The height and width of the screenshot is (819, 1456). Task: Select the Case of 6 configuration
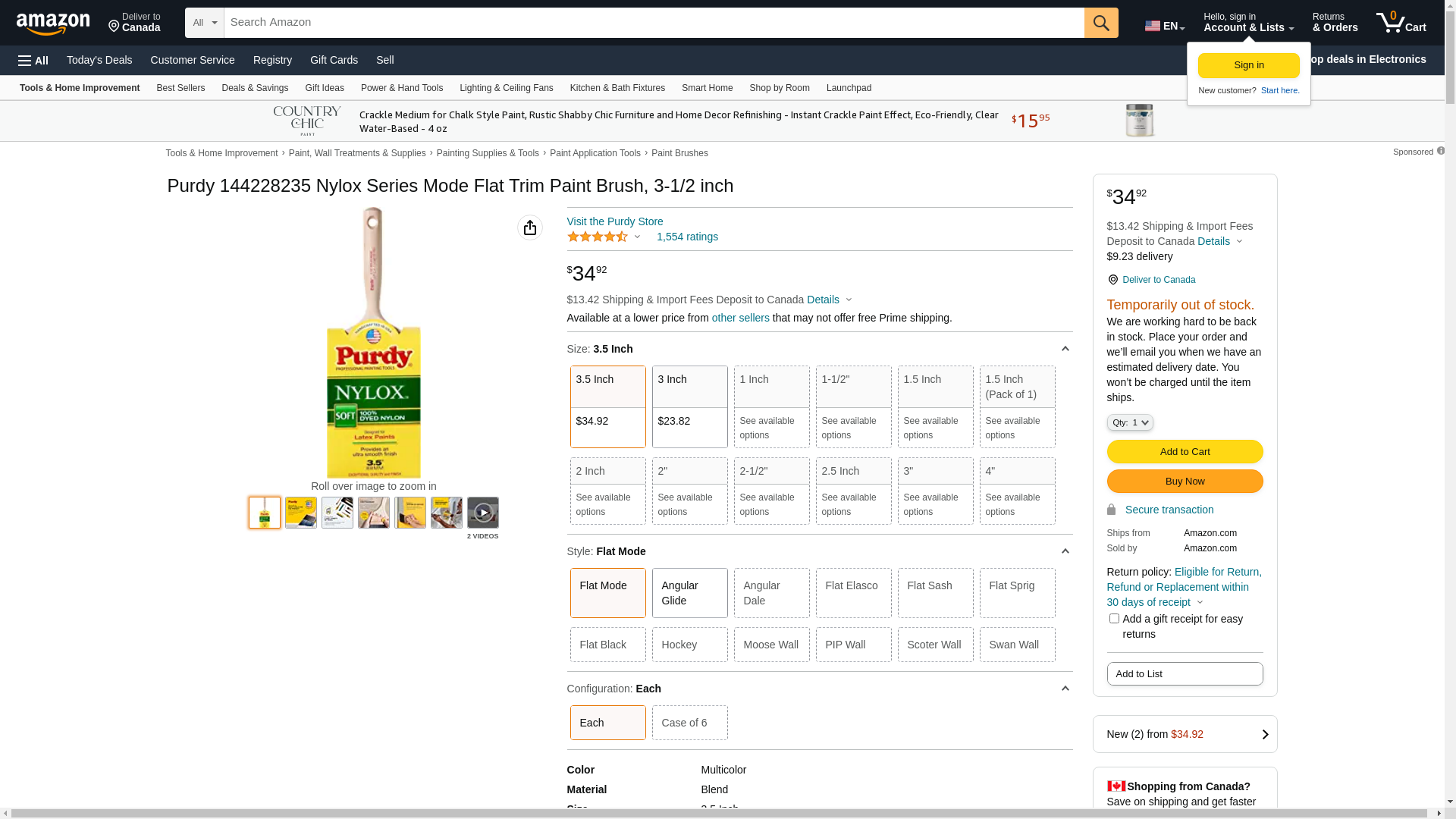689,723
